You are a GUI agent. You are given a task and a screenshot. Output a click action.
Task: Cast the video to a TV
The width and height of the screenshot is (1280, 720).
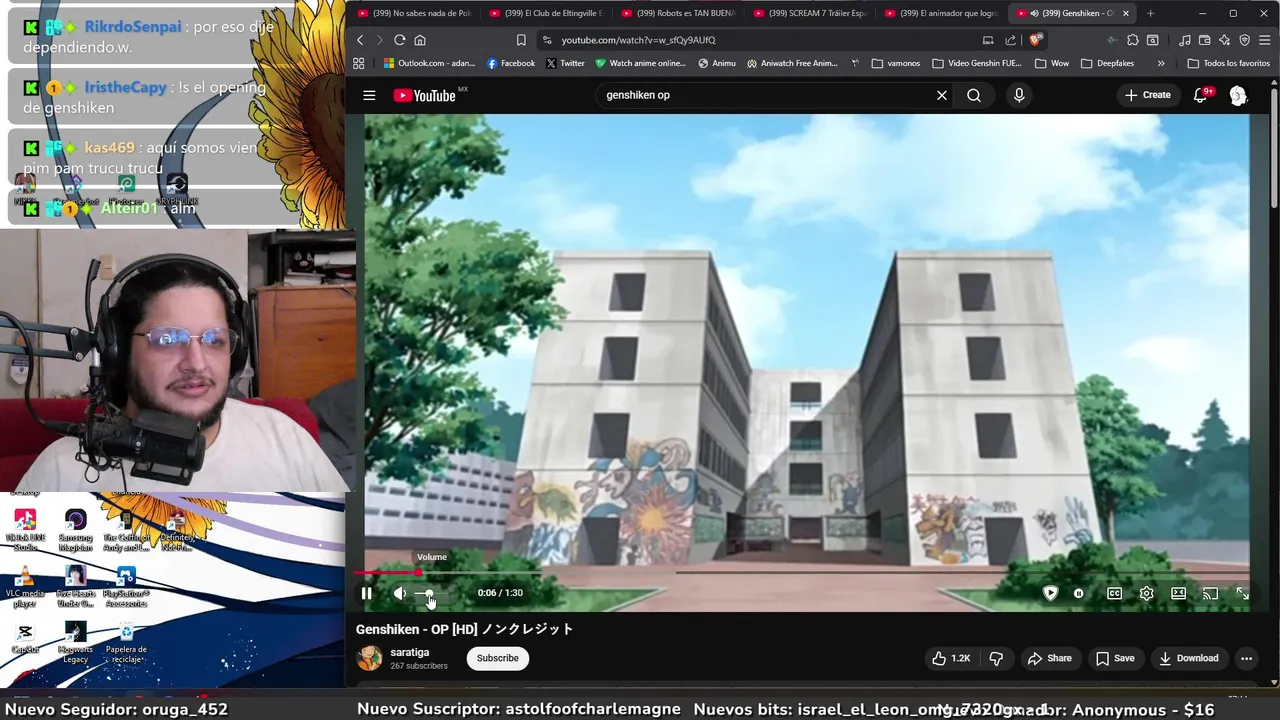(1210, 593)
